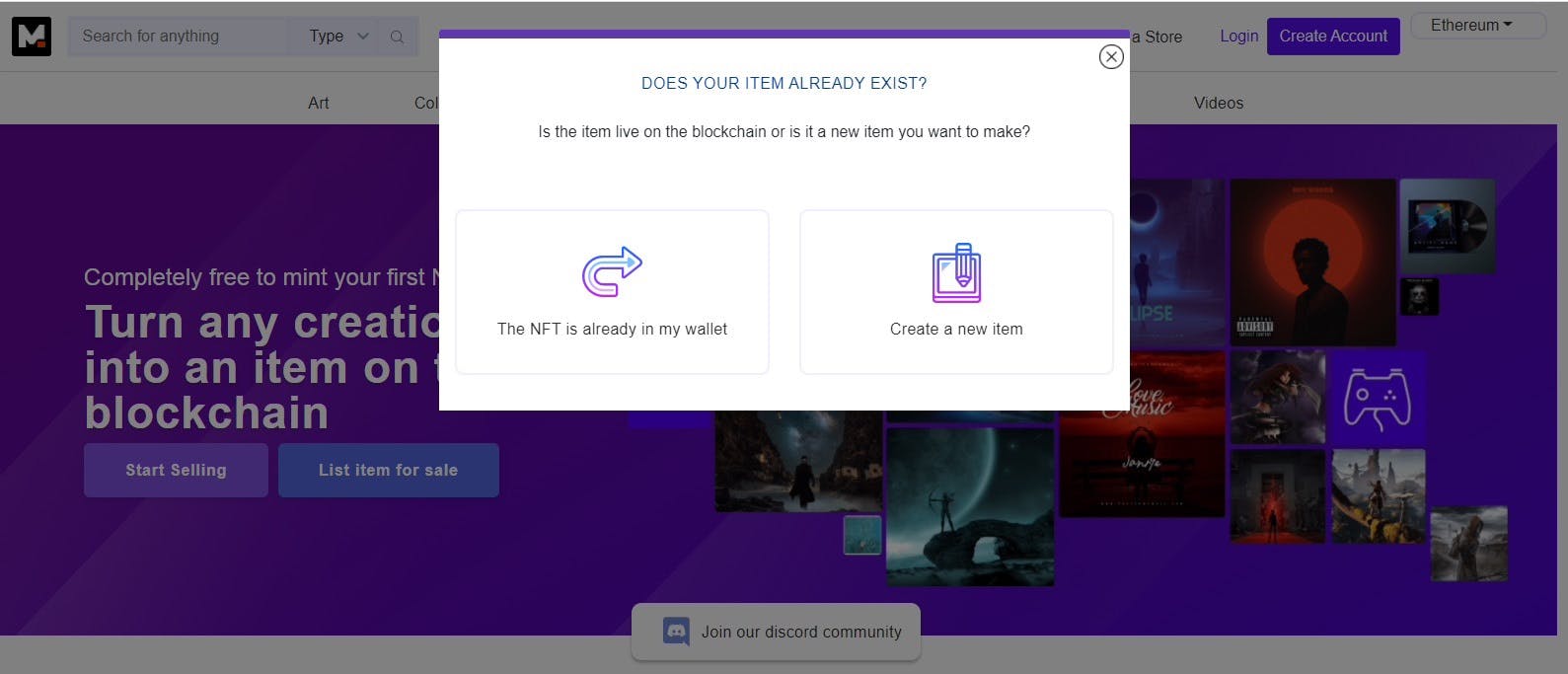
Task: Open the Art category tab
Action: (318, 103)
